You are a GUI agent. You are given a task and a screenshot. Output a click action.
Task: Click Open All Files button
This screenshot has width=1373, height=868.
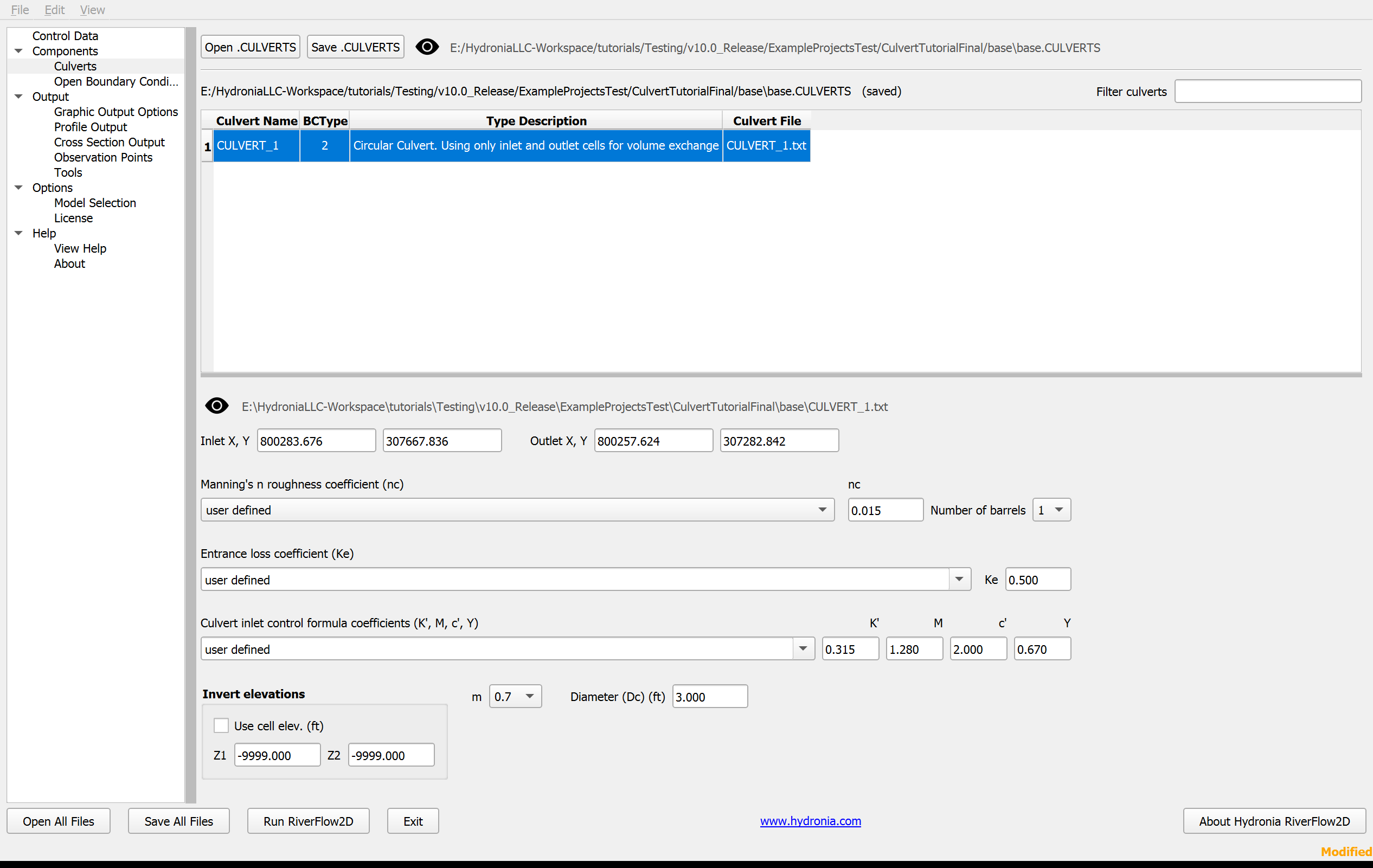click(x=59, y=821)
